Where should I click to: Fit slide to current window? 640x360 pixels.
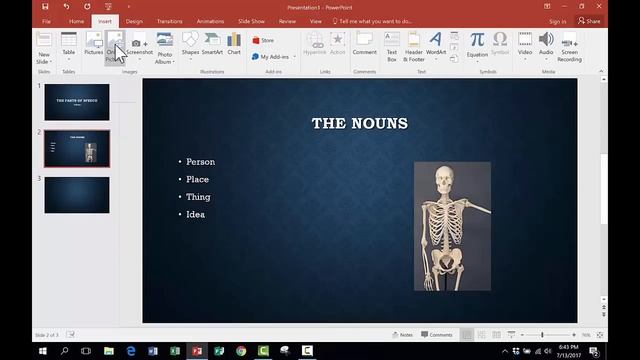click(600, 335)
